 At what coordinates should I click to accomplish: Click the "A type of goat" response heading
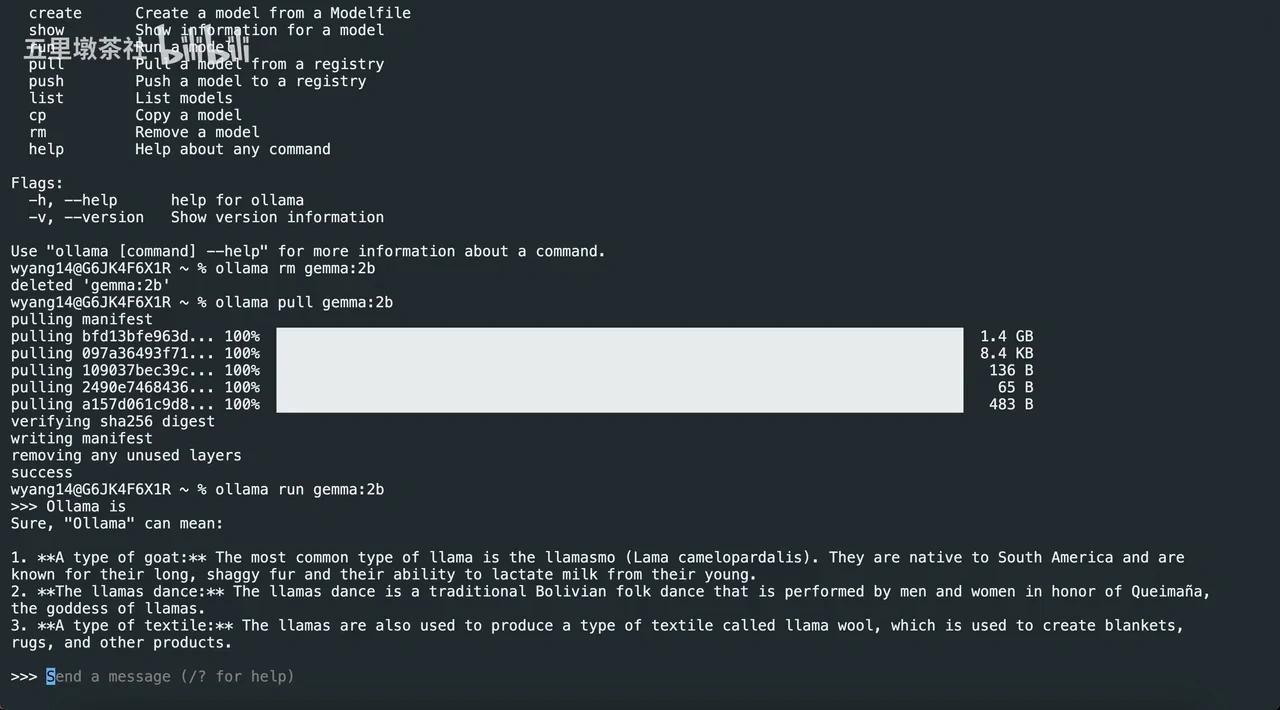[122, 558]
